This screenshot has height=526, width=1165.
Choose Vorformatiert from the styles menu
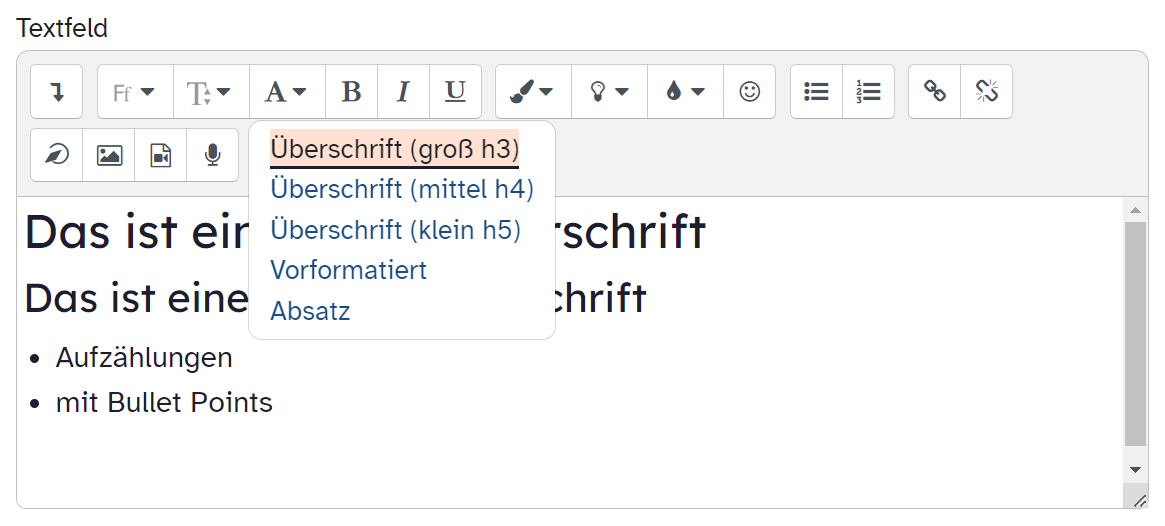[x=348, y=270]
